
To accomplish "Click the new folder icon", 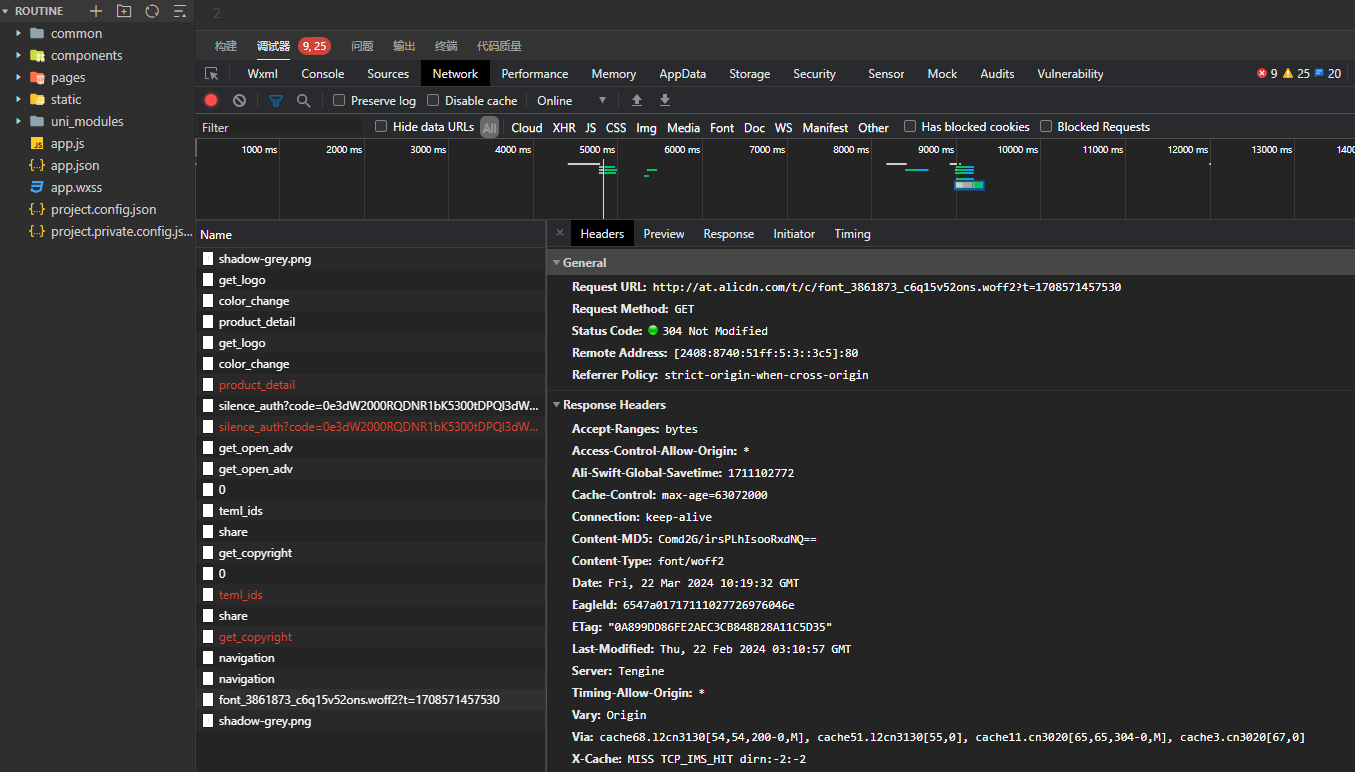I will coord(124,11).
